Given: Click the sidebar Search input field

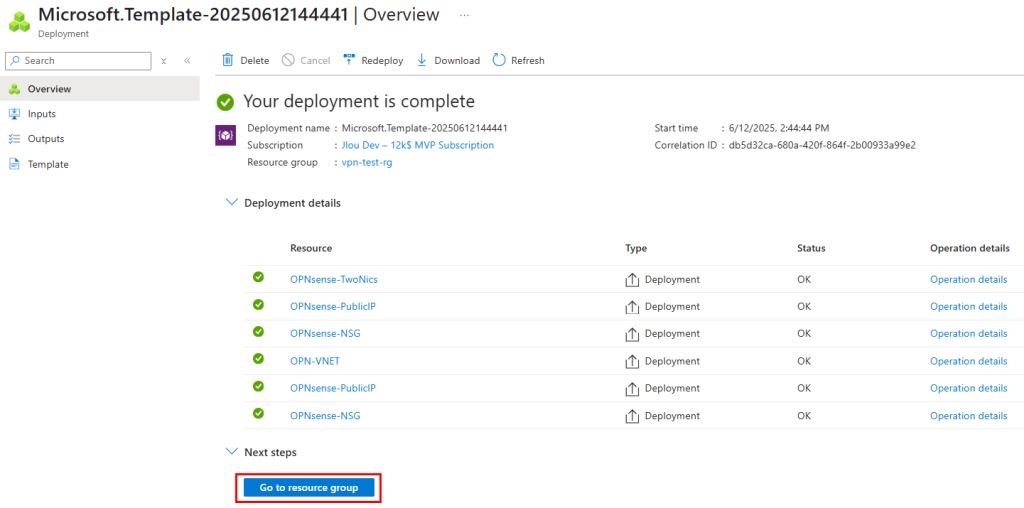Looking at the screenshot, I should click(78, 61).
